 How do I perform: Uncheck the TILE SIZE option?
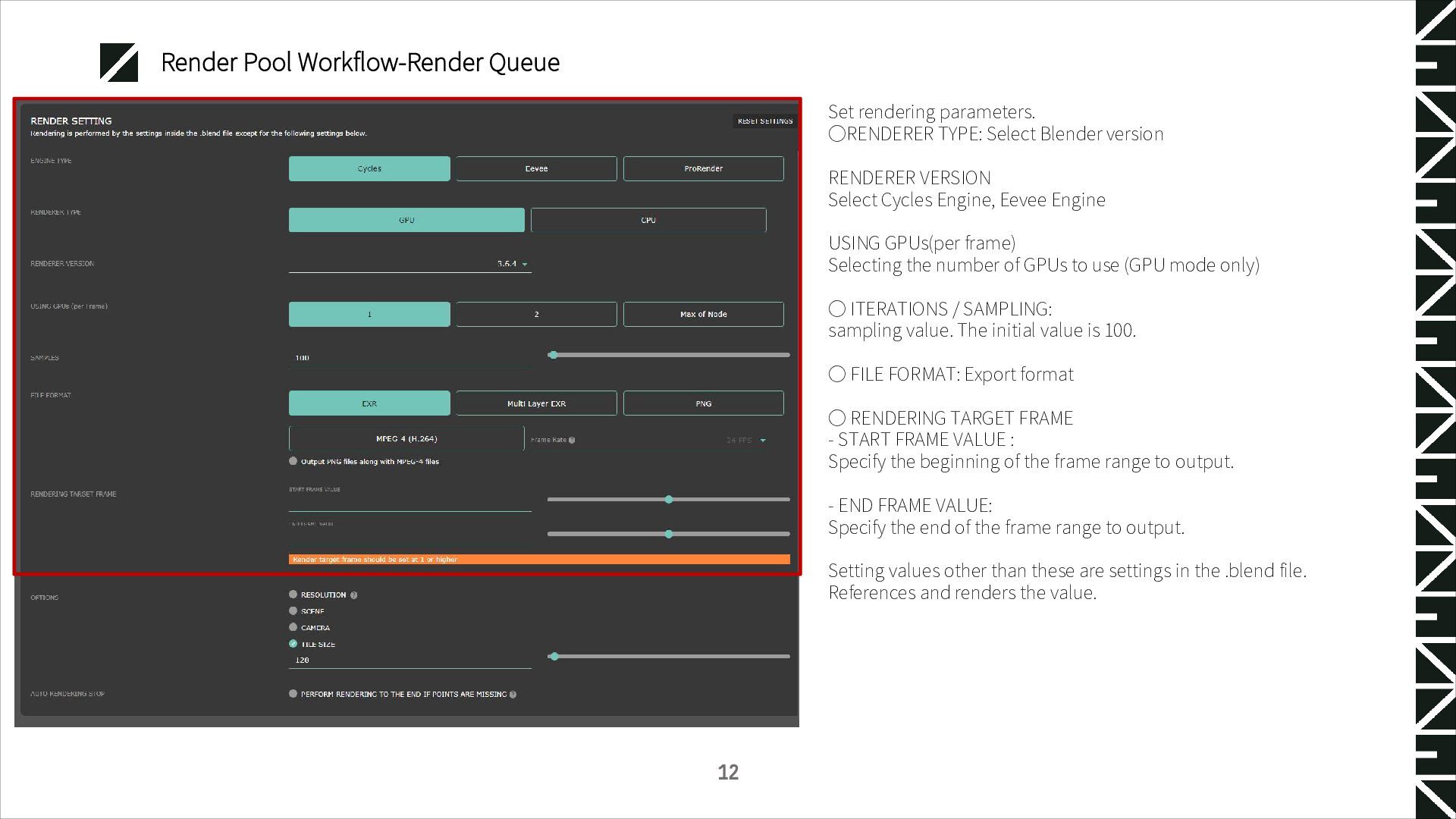point(293,644)
